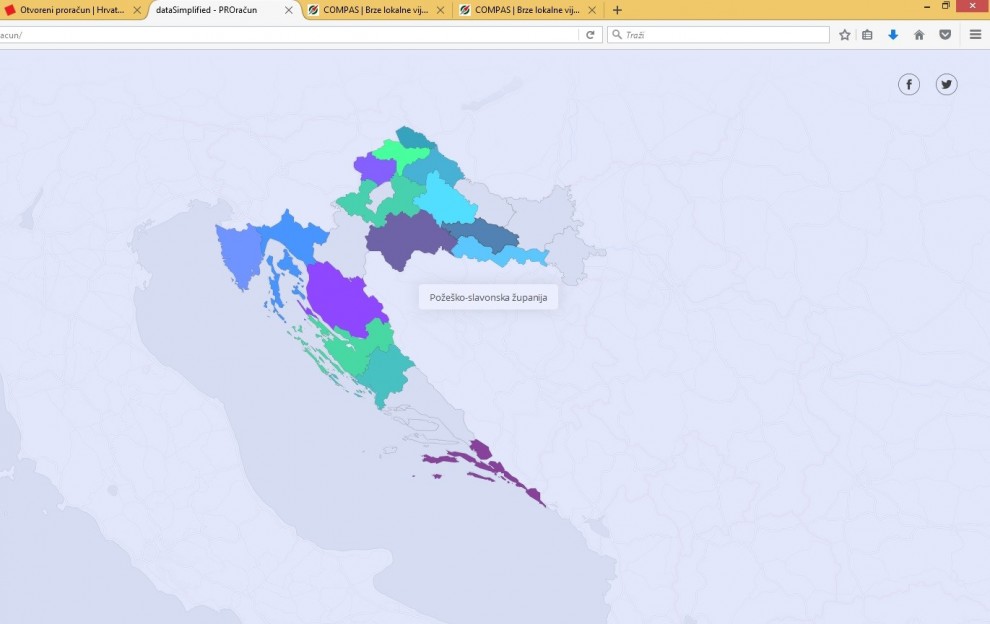Close the dataSimplified - PRORačun tab
Screen dimensions: 990x624
(289, 10)
